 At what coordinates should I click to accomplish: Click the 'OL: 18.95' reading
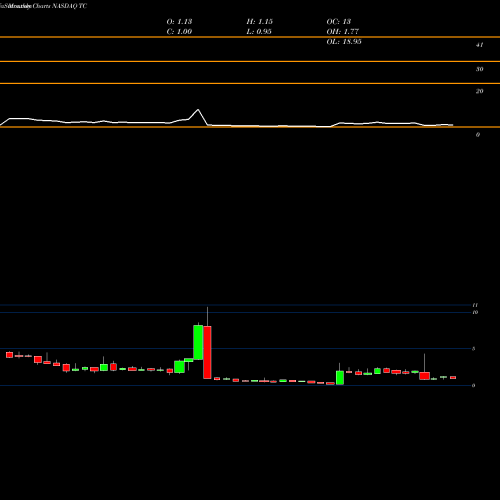(x=344, y=42)
